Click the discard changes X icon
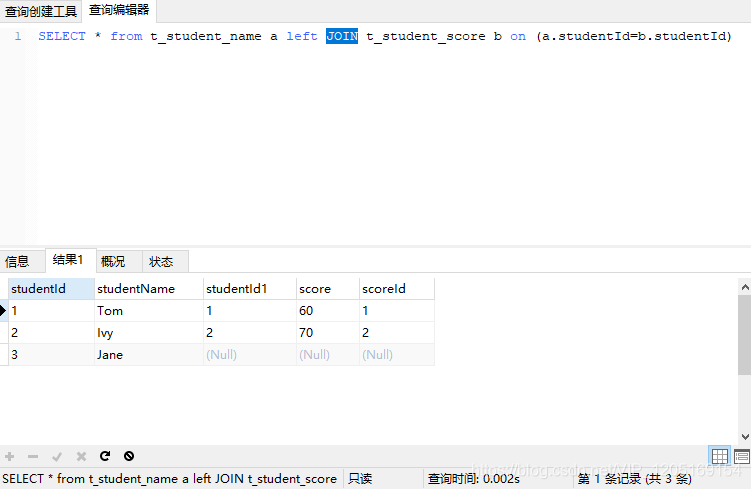751x489 pixels. (81, 456)
